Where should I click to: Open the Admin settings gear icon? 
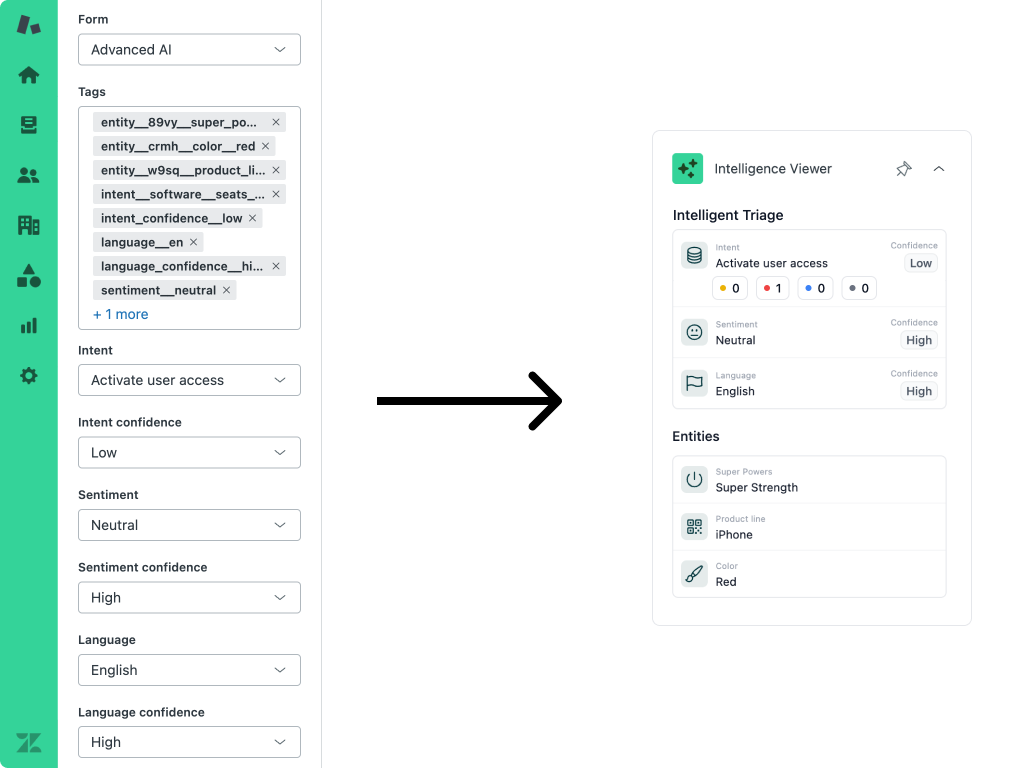tap(29, 376)
